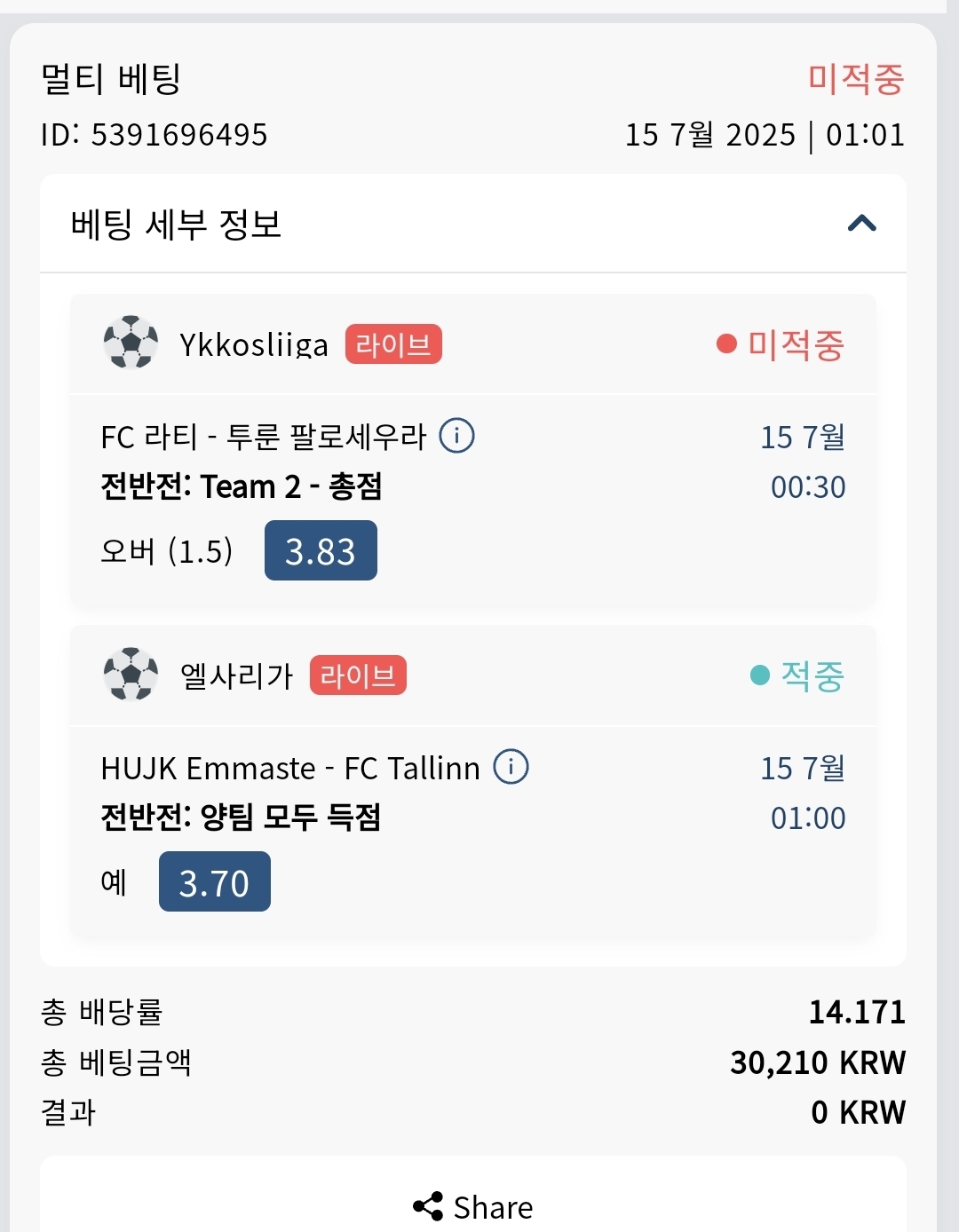Tap the share icon at bottom
959x1232 pixels.
428,1206
